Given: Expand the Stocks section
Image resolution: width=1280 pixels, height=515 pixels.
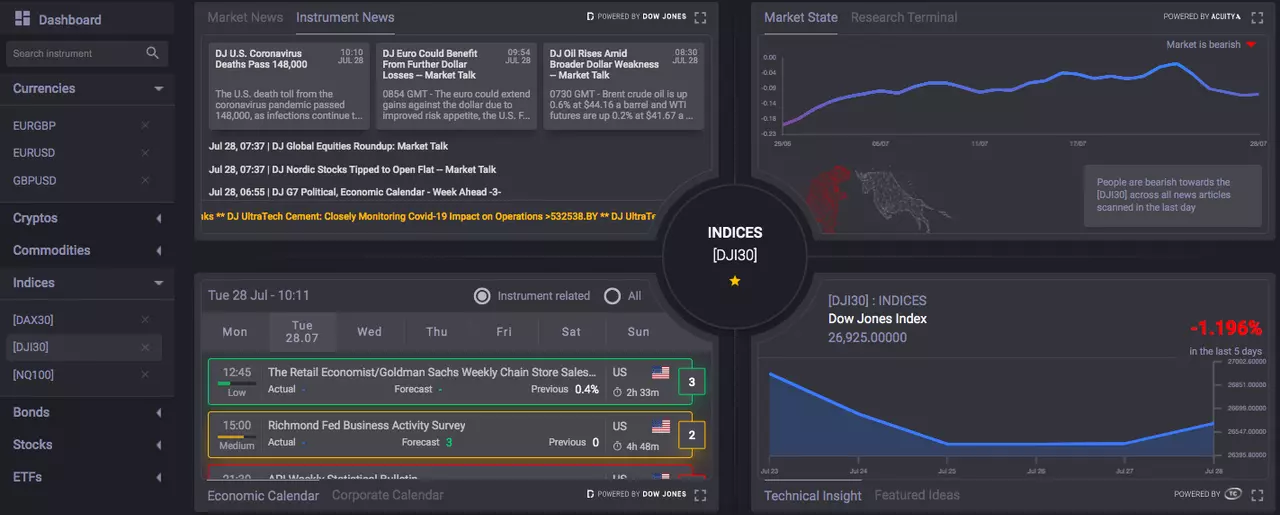Looking at the screenshot, I should coord(158,445).
